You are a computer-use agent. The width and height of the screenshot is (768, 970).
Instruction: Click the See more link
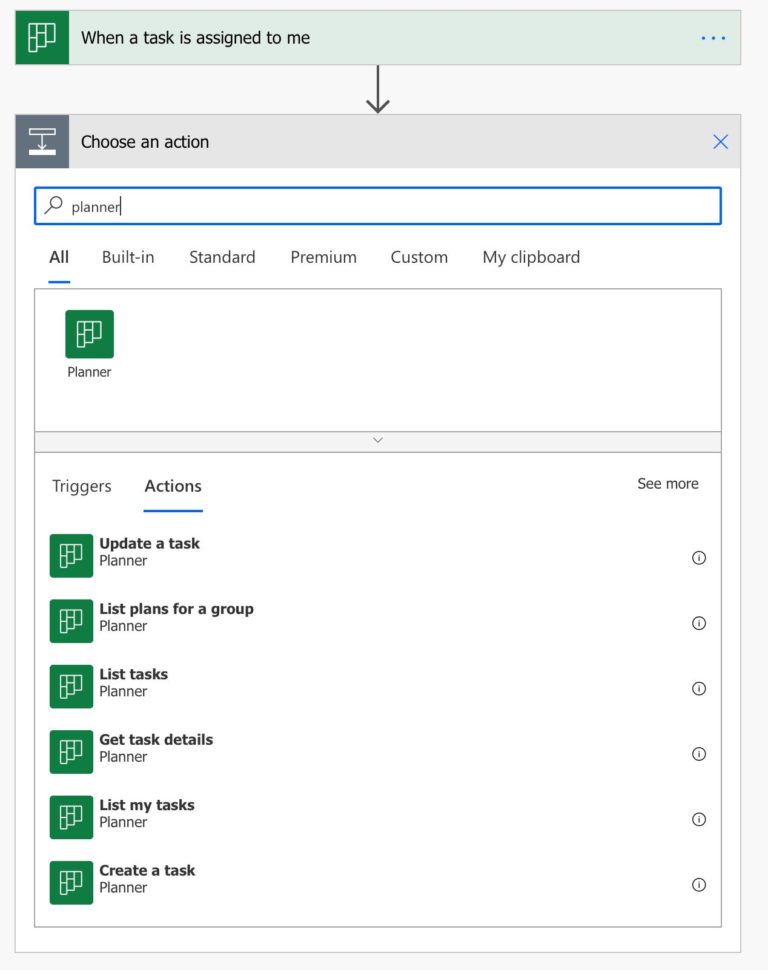point(667,483)
